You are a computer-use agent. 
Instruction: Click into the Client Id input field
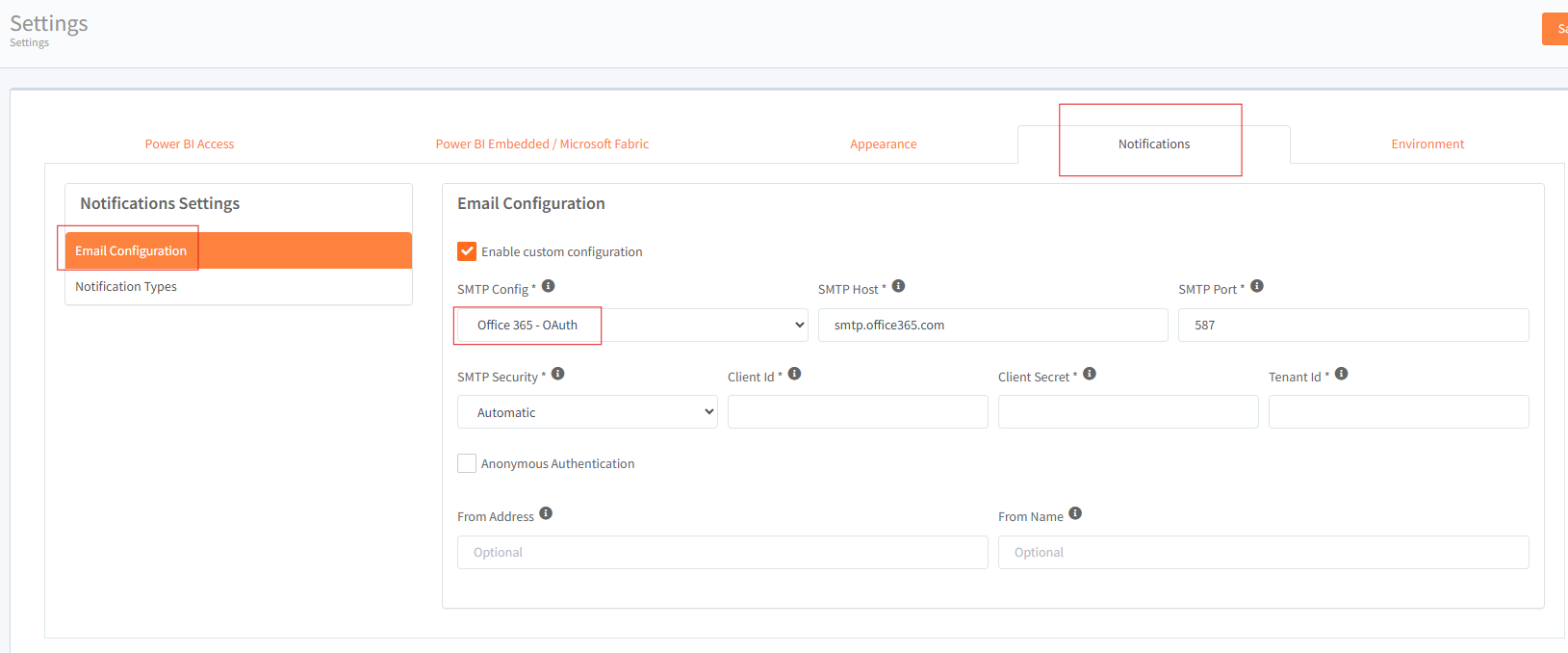(x=858, y=412)
